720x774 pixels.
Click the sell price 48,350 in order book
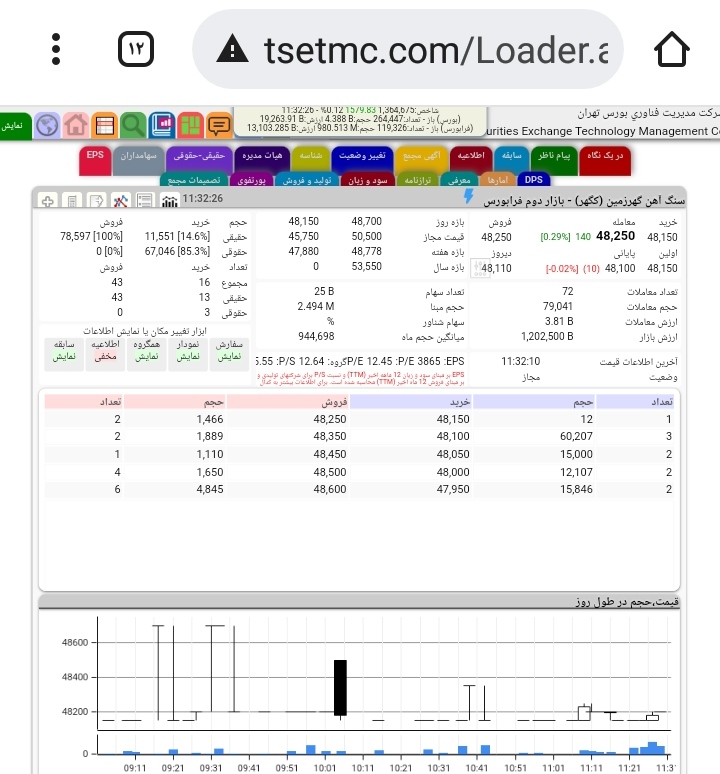point(330,436)
